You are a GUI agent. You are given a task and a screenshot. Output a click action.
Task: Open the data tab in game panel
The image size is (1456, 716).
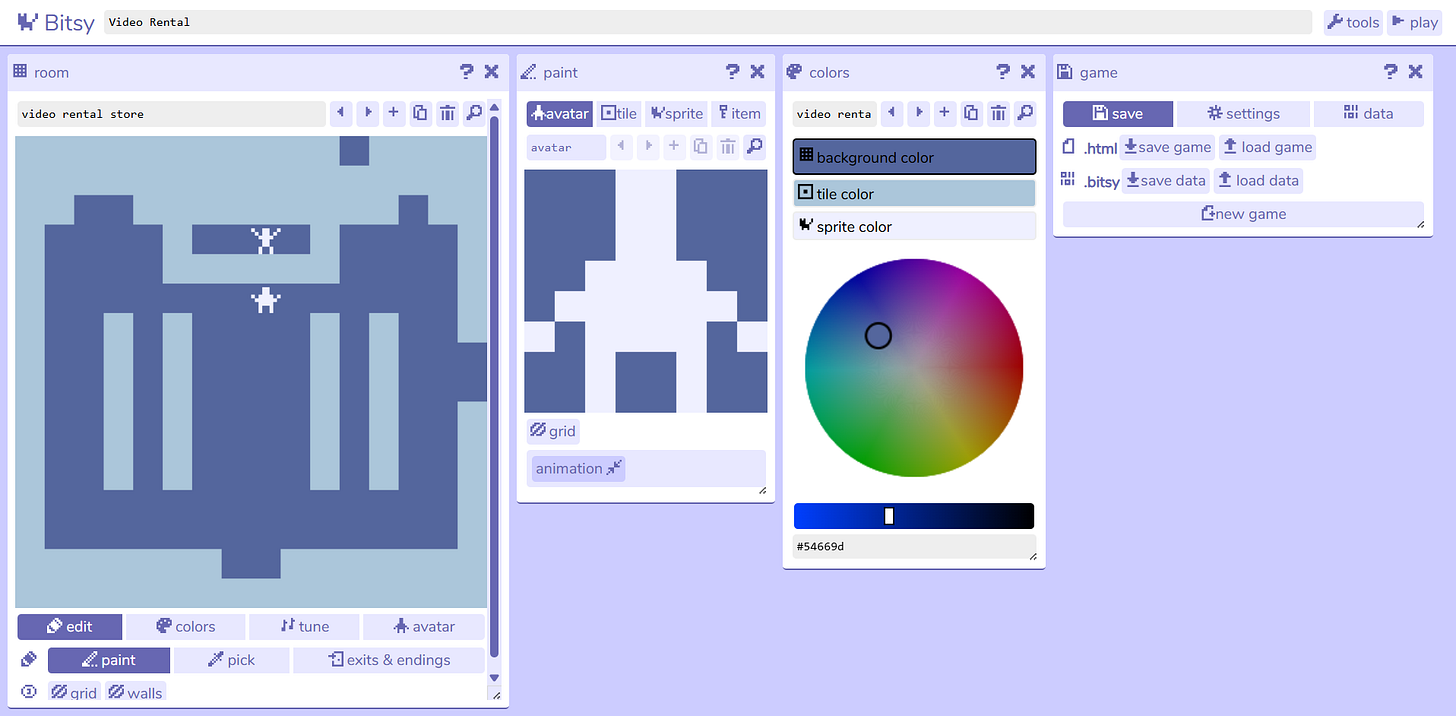(x=1368, y=114)
